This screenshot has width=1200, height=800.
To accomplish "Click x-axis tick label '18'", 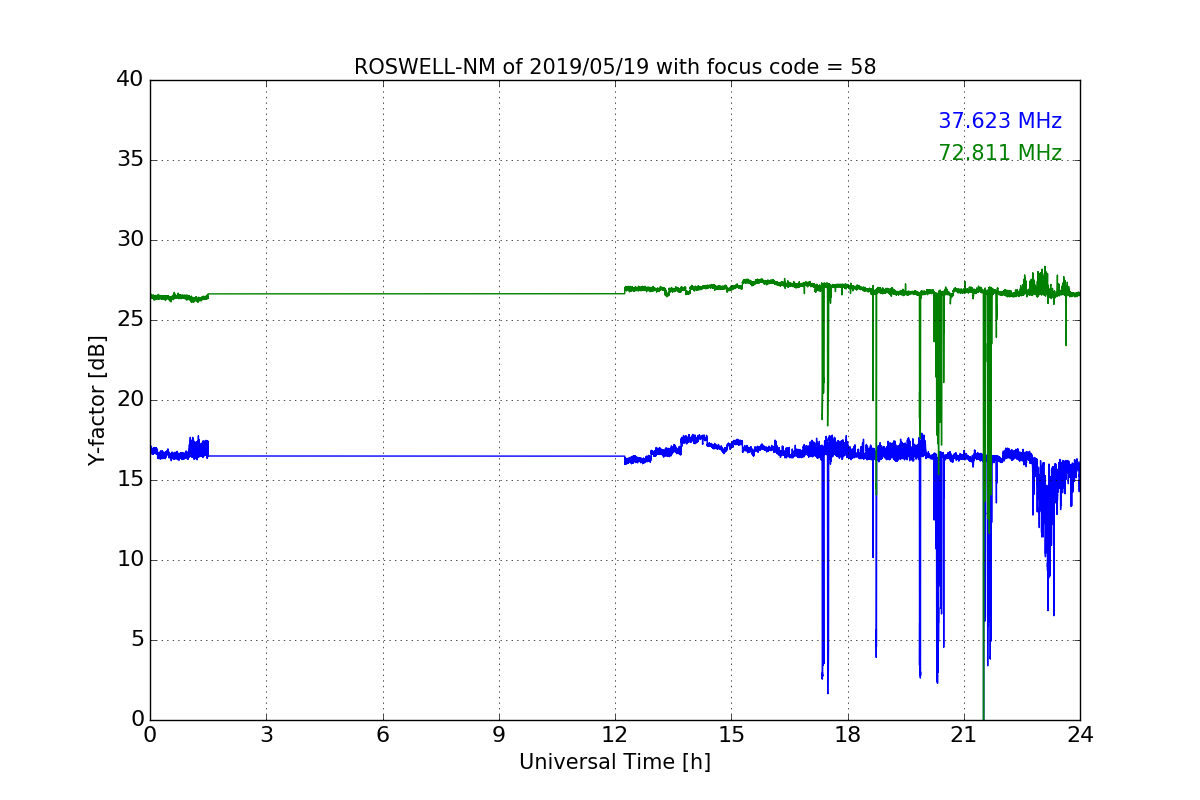I will coord(848,735).
